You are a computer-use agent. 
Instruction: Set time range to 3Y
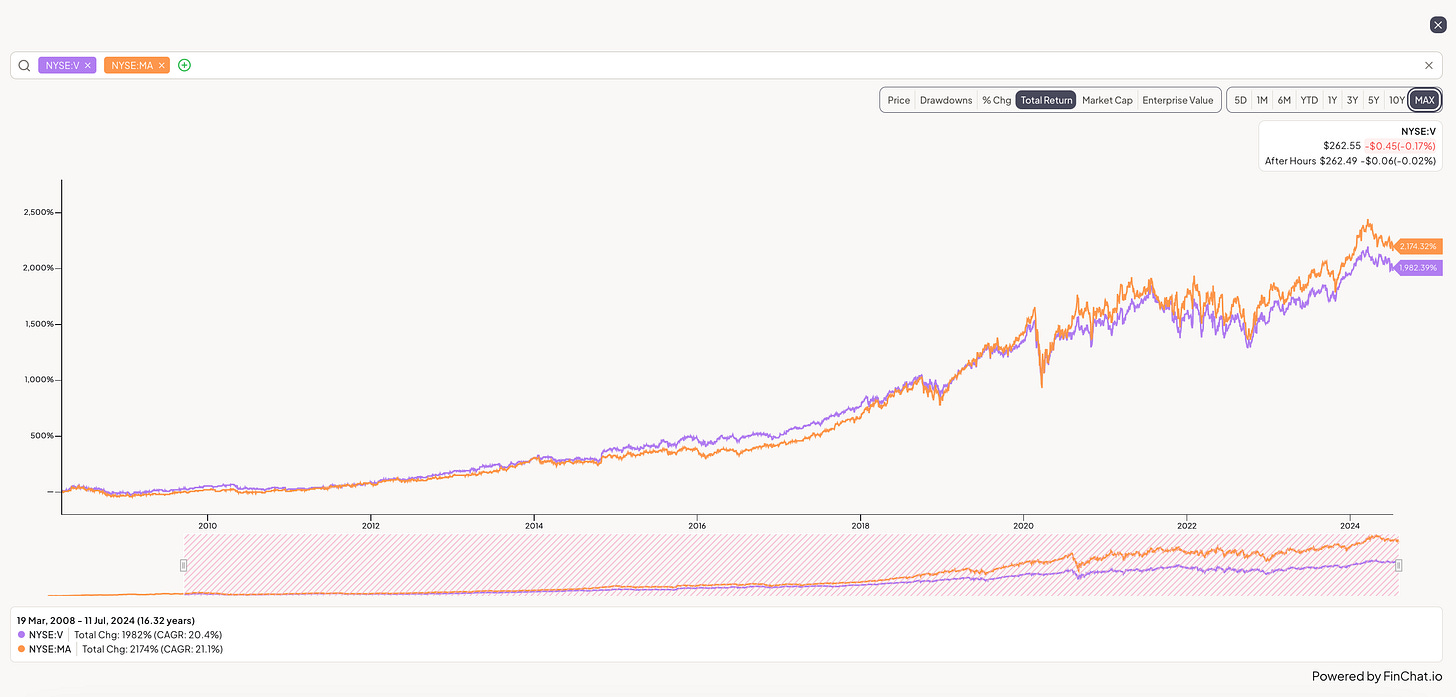[x=1352, y=100]
